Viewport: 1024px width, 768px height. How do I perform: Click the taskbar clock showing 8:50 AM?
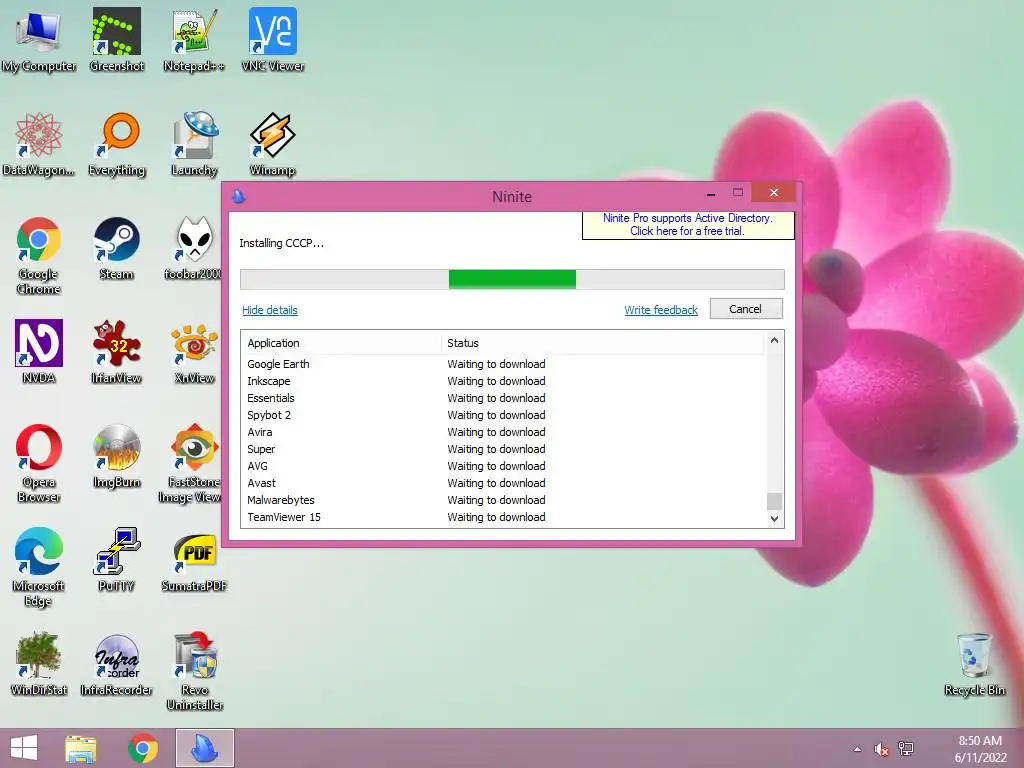(980, 749)
